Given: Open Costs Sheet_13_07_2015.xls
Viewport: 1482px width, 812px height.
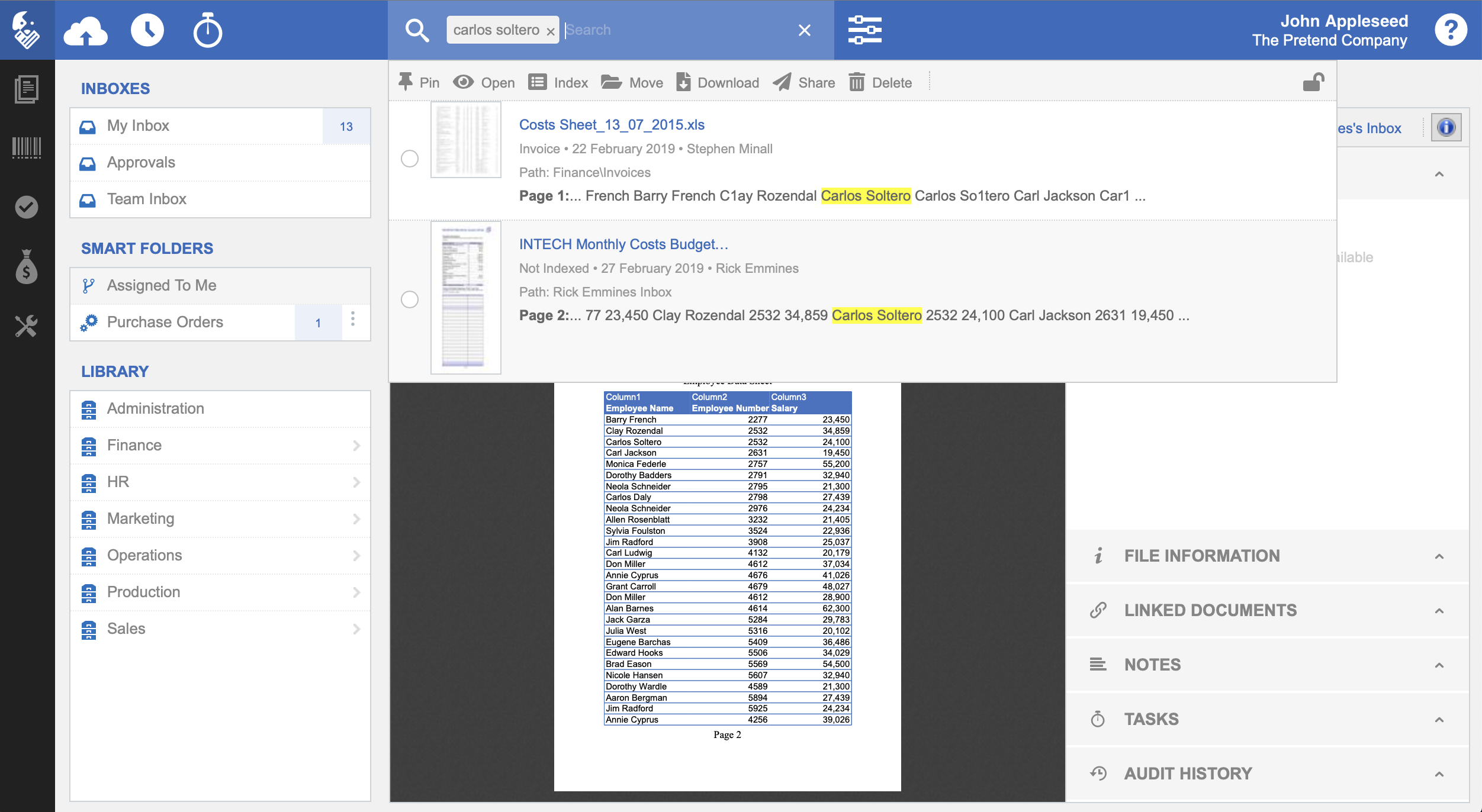Looking at the screenshot, I should click(612, 125).
